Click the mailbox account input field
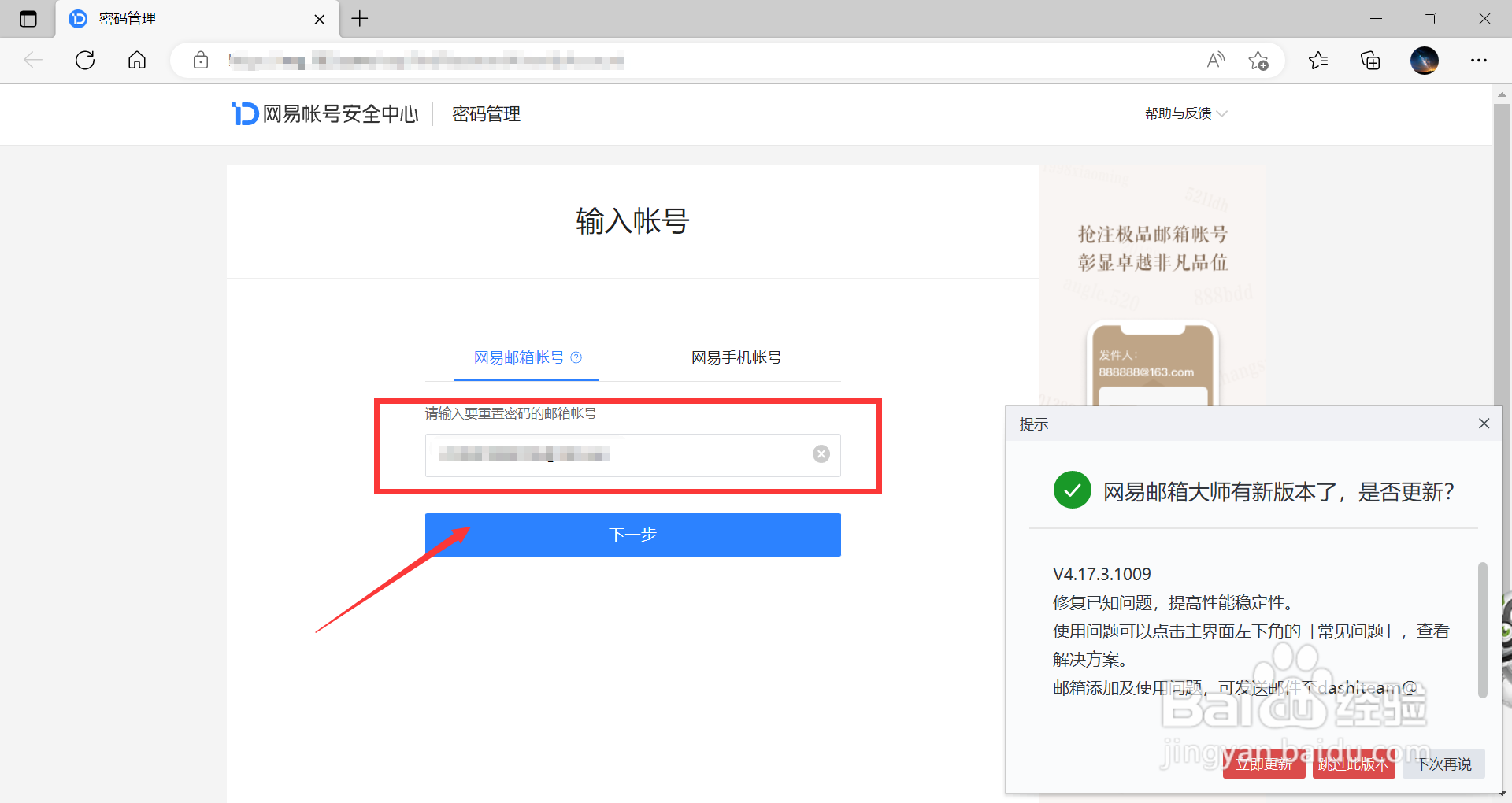 [x=633, y=455]
